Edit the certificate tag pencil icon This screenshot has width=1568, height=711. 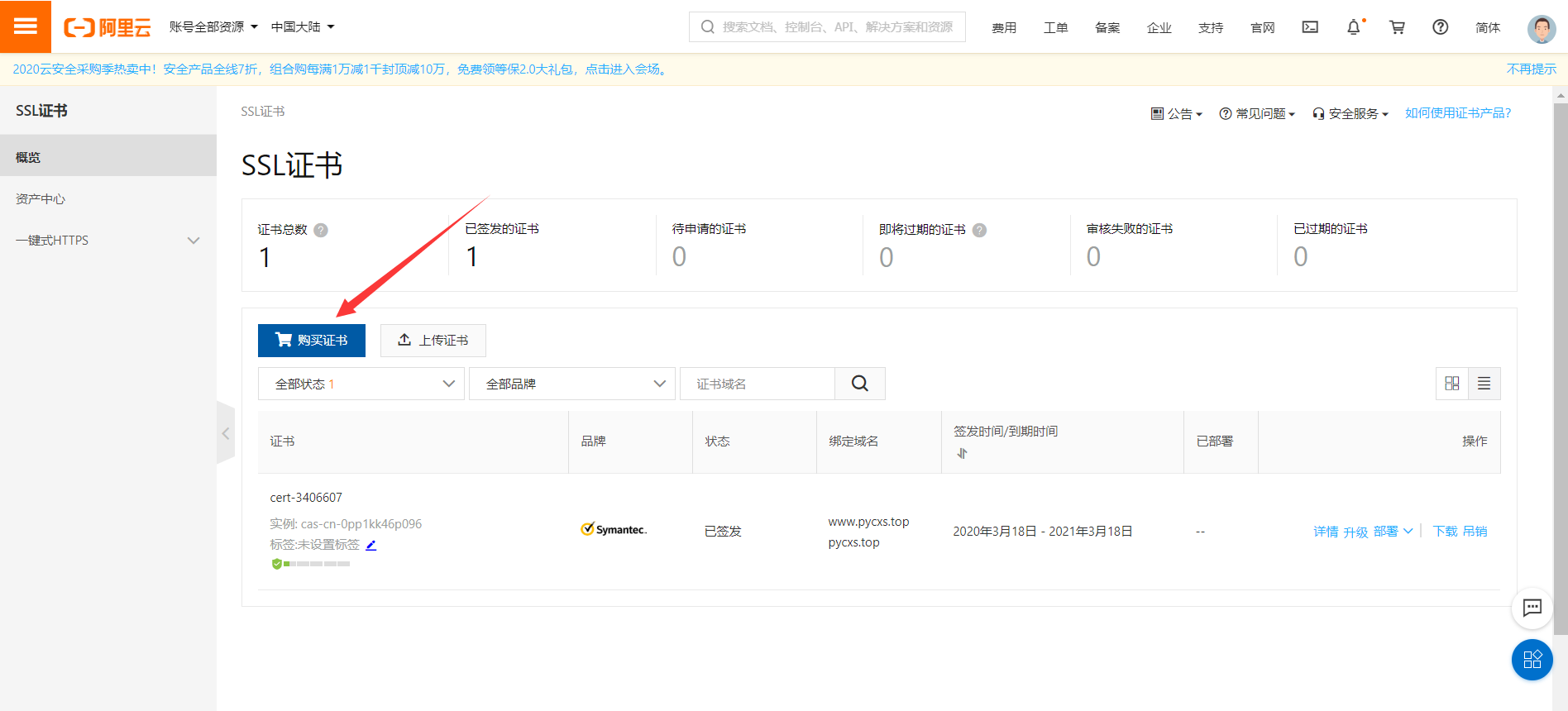371,545
